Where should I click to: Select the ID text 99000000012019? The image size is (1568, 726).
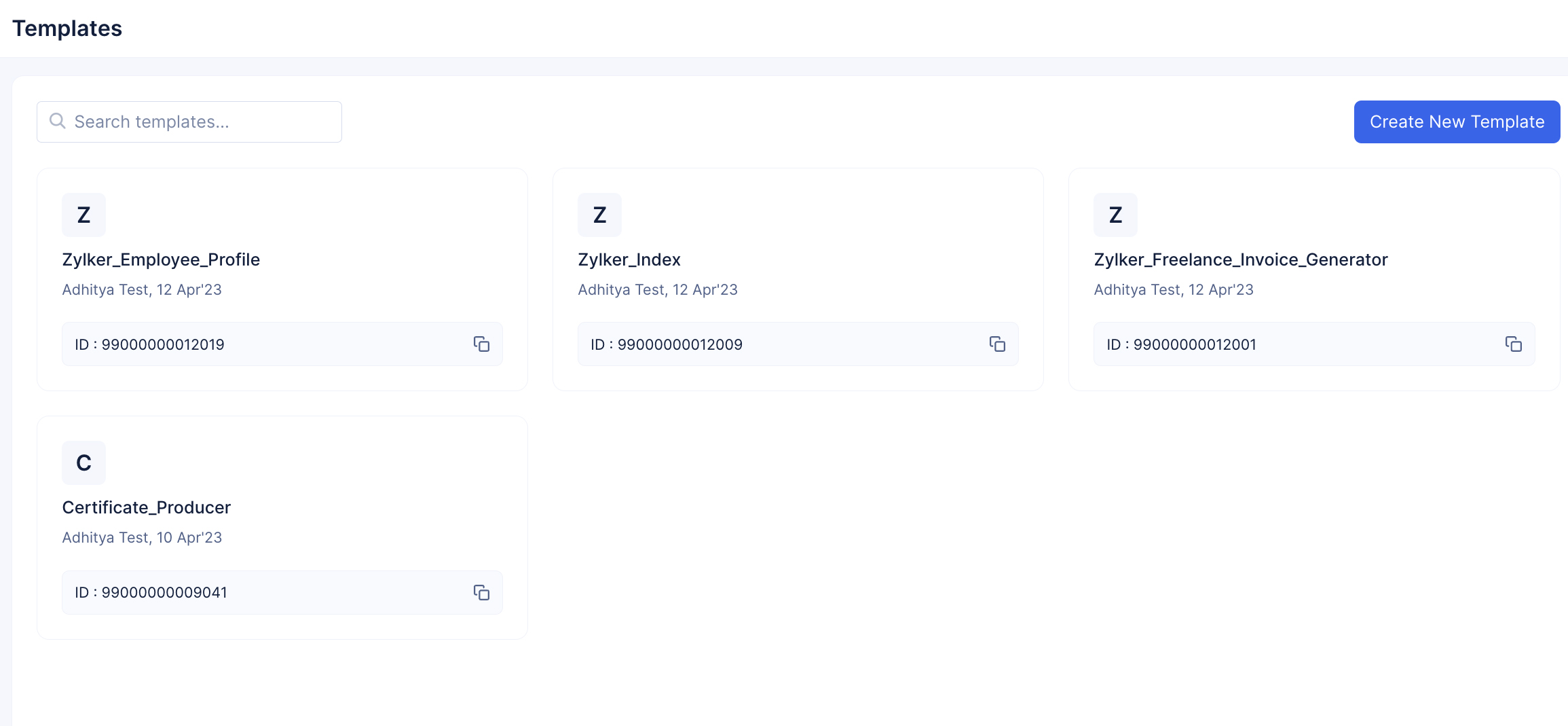pos(162,345)
